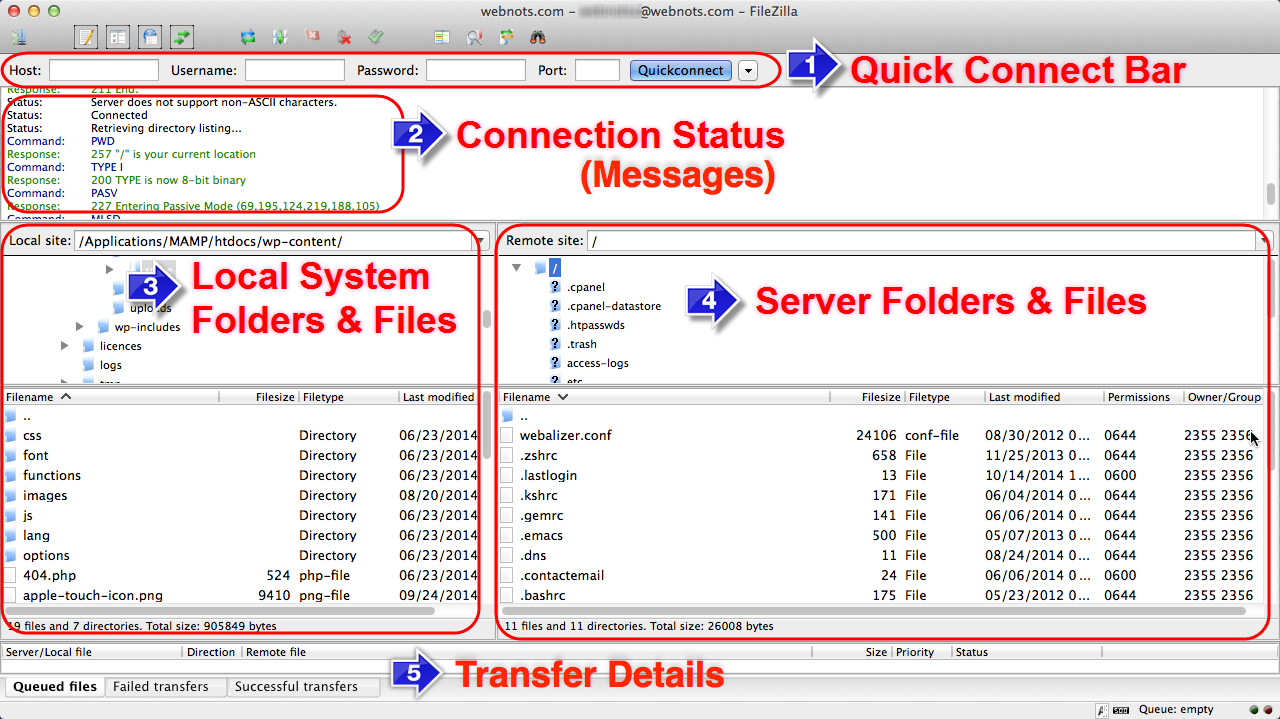Viewport: 1280px width, 719px height.
Task: Refresh the file and folder lists
Action: point(248,38)
